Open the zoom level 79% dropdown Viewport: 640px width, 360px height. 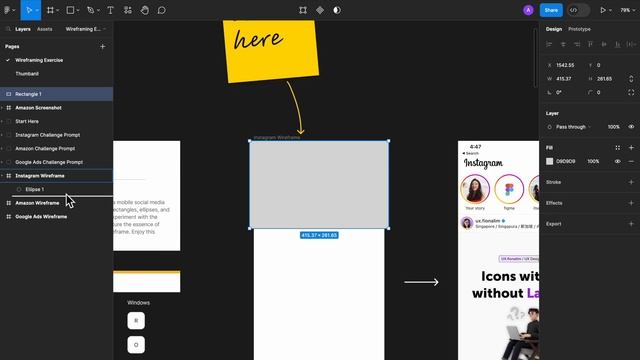click(x=627, y=10)
